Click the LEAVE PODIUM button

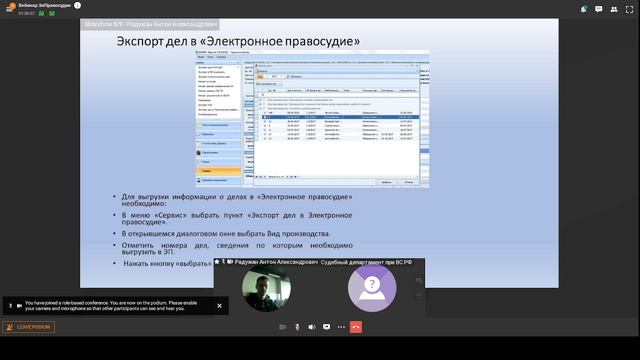point(29,327)
